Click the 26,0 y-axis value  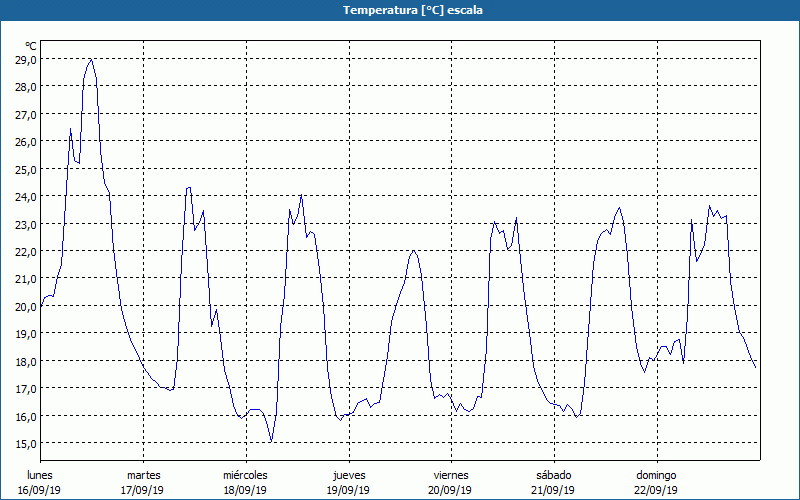pos(26,142)
